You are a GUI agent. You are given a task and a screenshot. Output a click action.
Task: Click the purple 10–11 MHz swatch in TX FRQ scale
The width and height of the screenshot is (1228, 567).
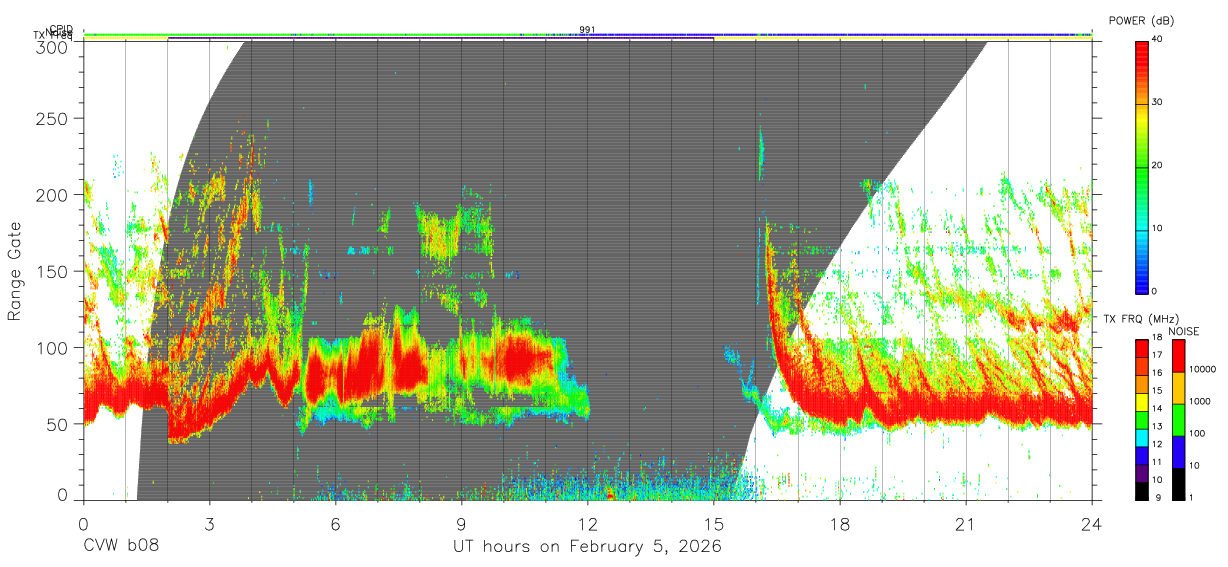[1141, 472]
